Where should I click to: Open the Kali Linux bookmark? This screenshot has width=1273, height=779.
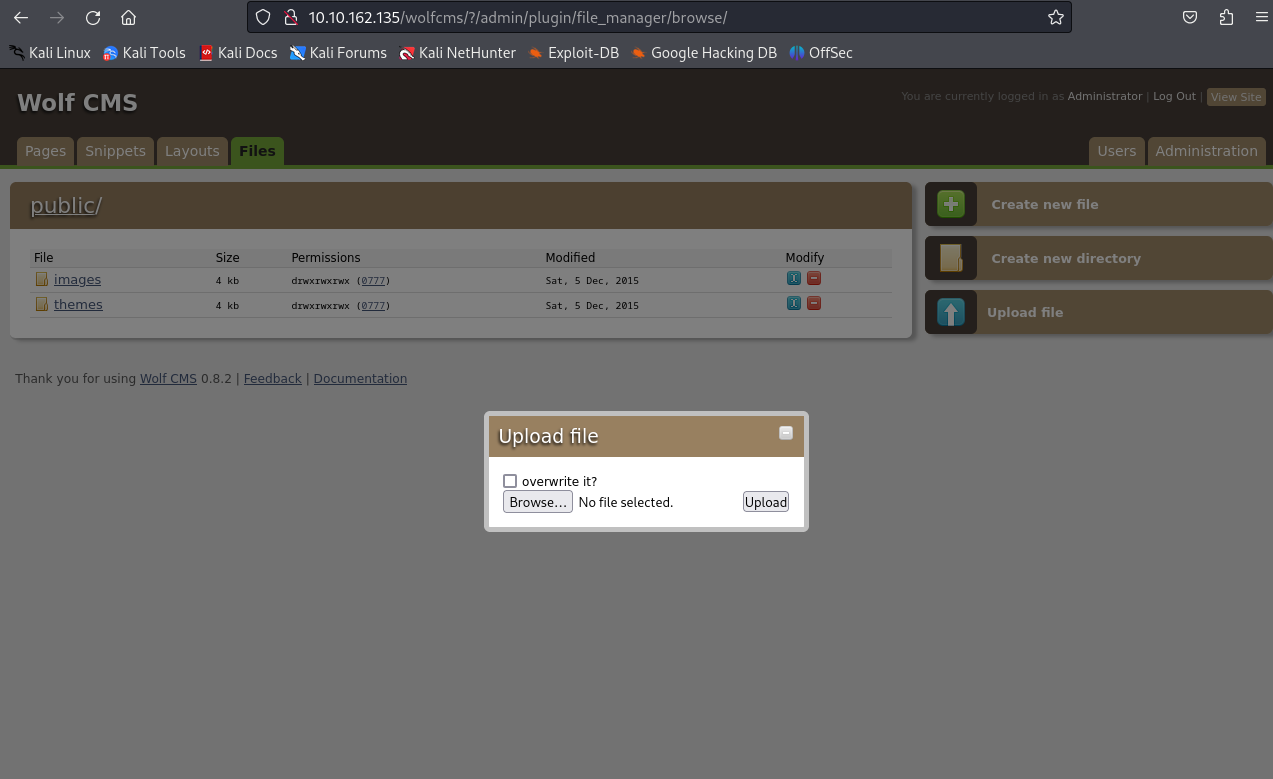tap(50, 53)
